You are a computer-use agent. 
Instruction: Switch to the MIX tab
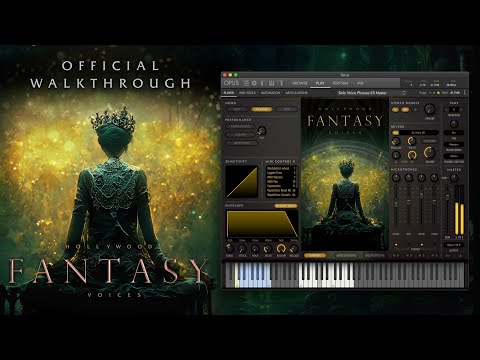click(x=360, y=83)
